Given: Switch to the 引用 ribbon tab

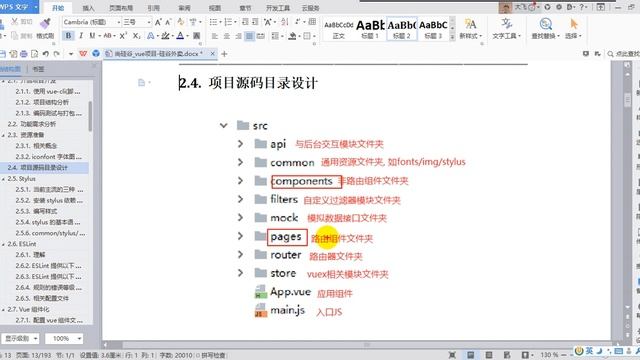Looking at the screenshot, I should [153, 8].
